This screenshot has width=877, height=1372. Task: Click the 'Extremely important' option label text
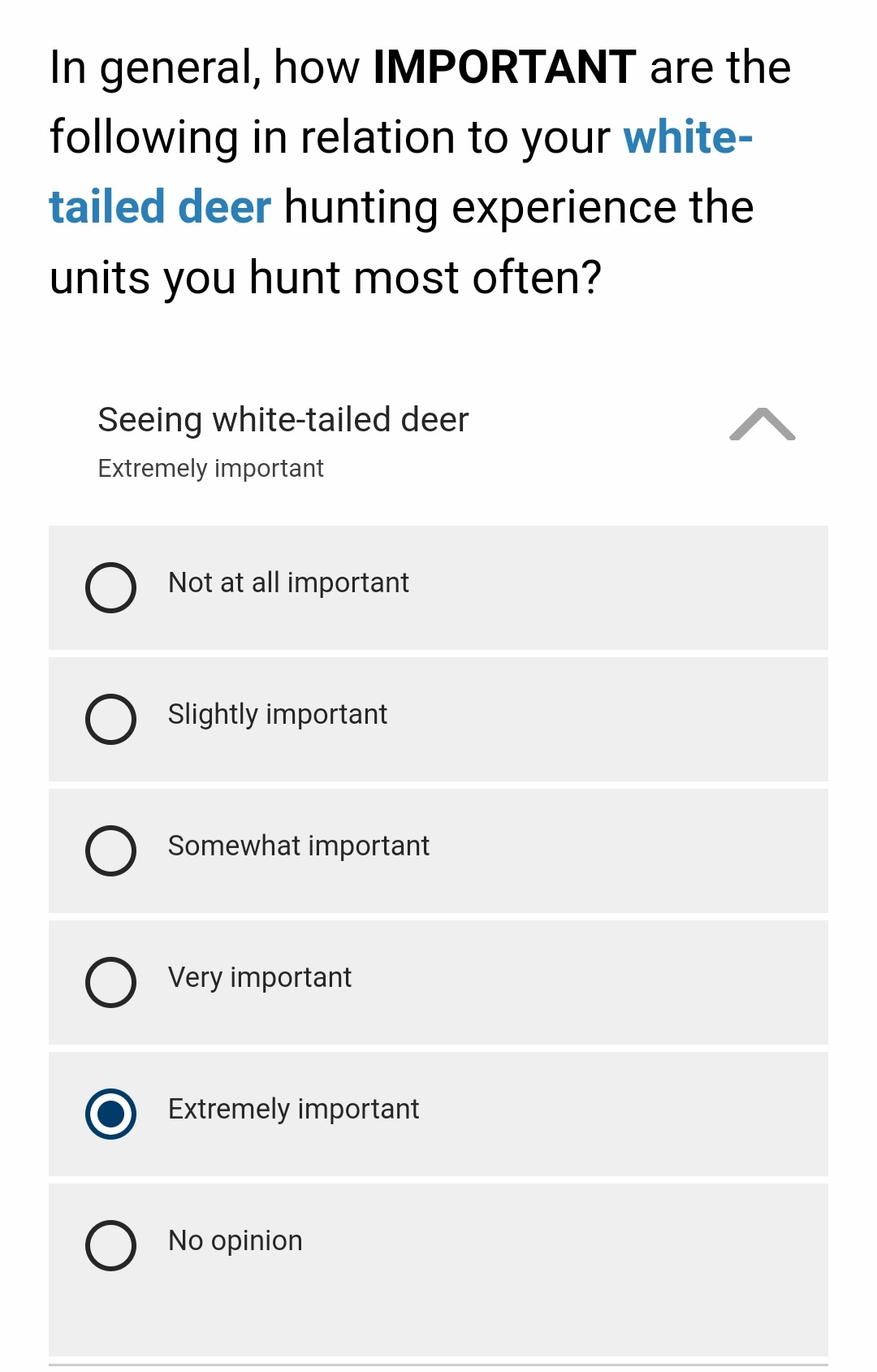(x=293, y=1110)
